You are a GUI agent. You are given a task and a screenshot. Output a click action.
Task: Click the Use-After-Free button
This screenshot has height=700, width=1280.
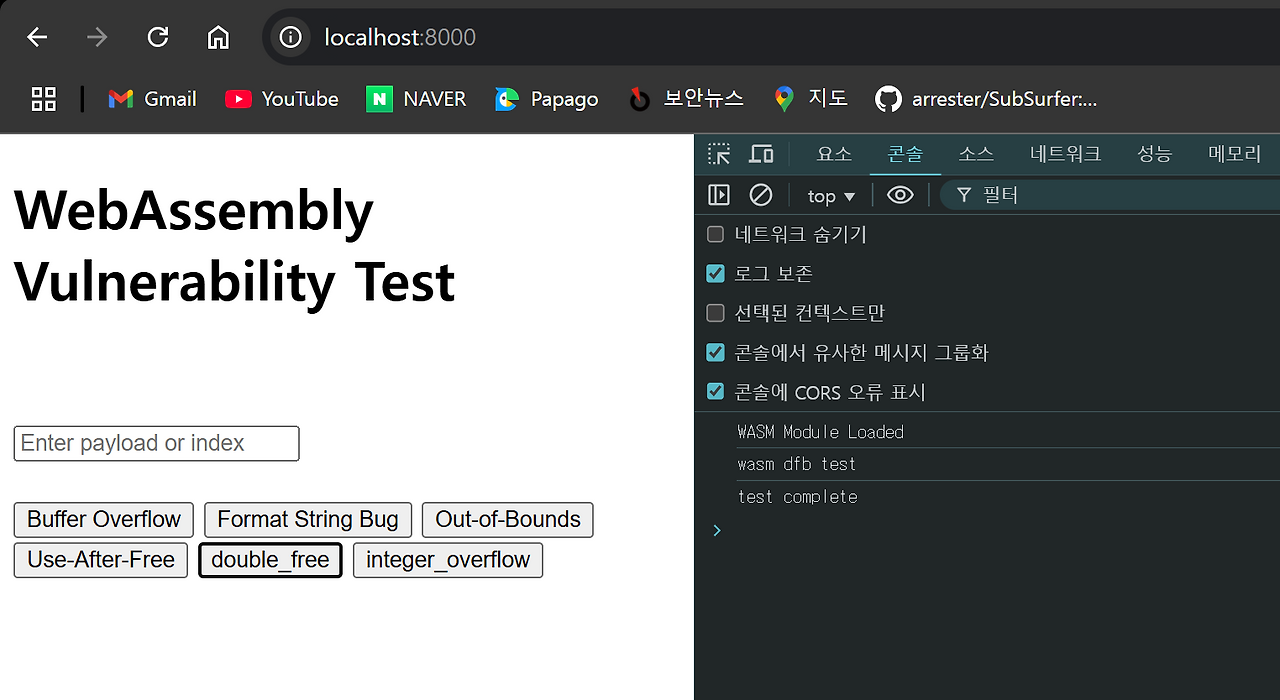101,560
